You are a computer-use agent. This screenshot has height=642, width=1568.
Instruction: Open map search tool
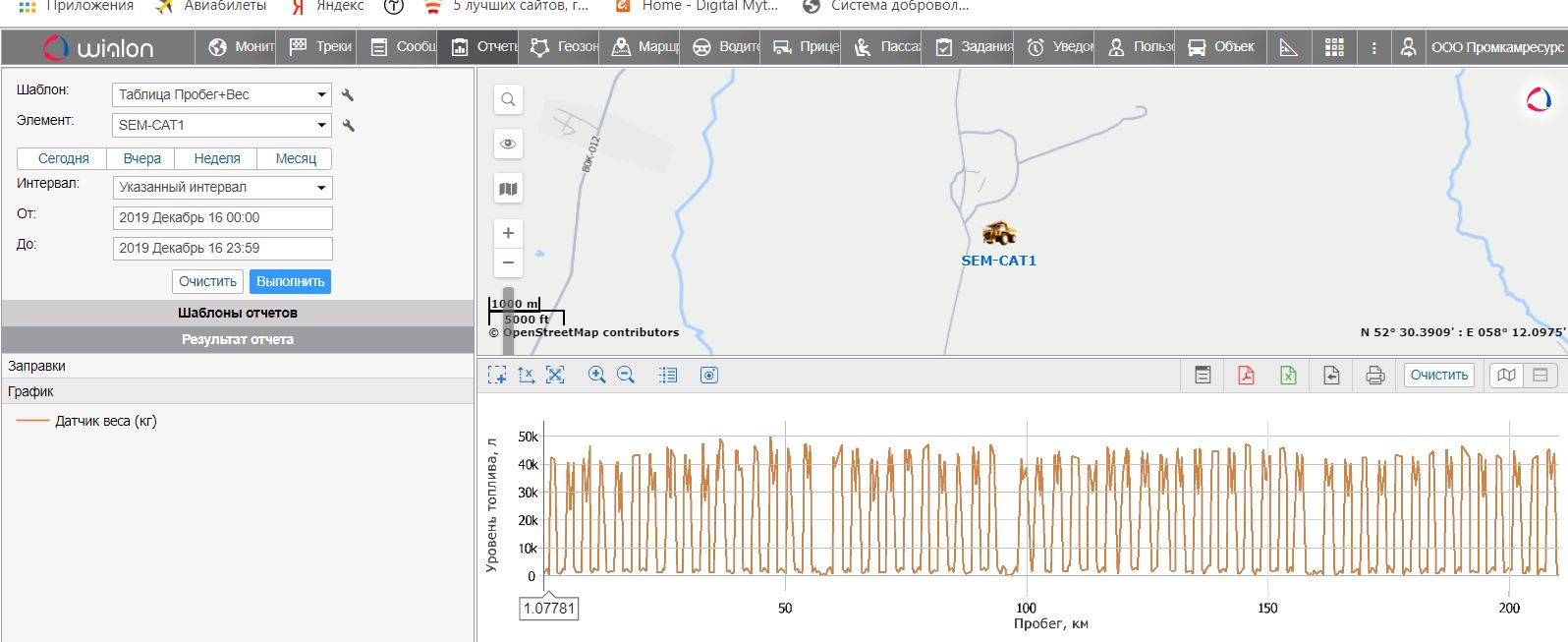(x=508, y=99)
